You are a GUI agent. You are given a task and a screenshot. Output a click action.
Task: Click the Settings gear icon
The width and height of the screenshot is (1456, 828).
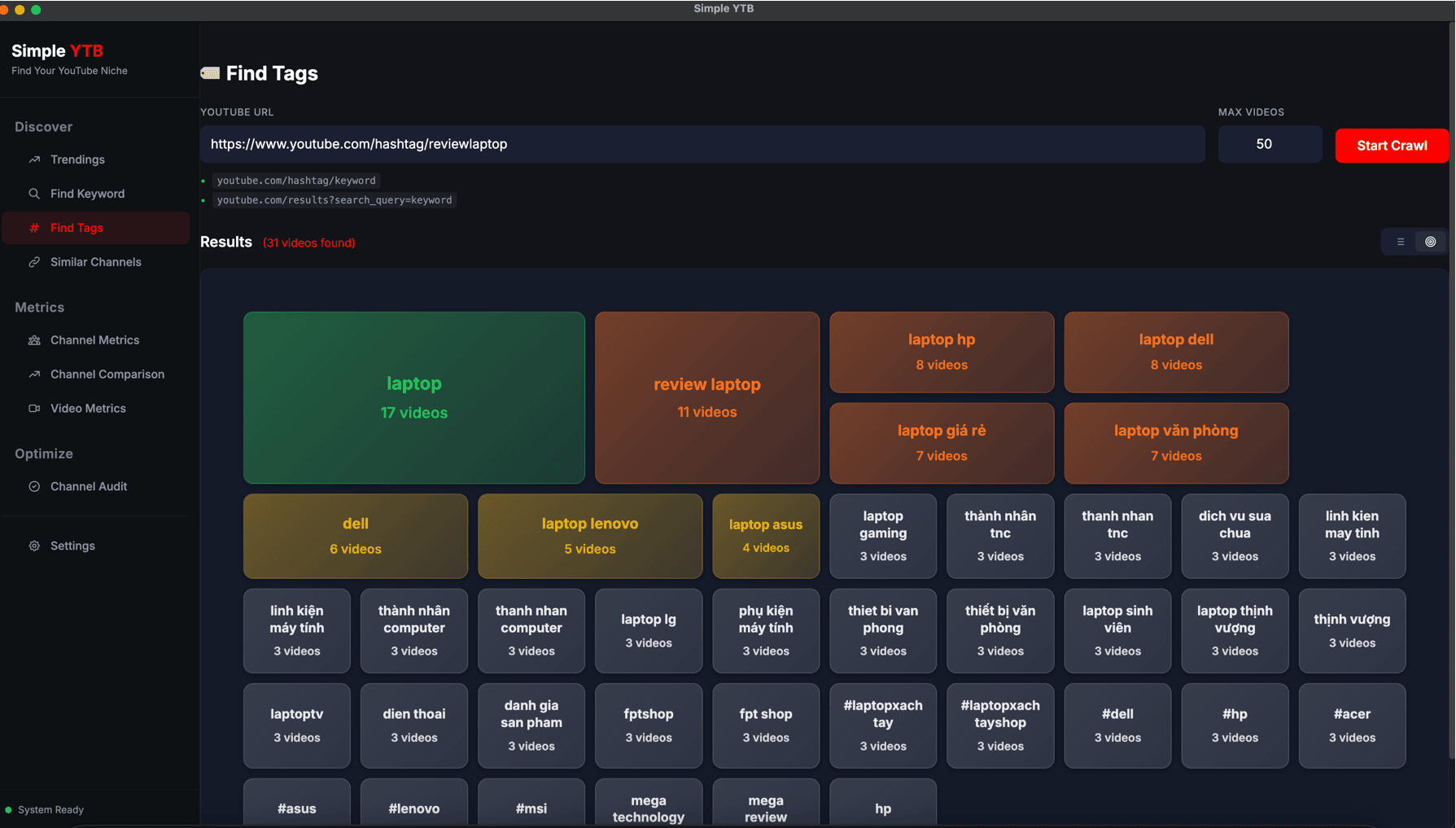tap(34, 546)
